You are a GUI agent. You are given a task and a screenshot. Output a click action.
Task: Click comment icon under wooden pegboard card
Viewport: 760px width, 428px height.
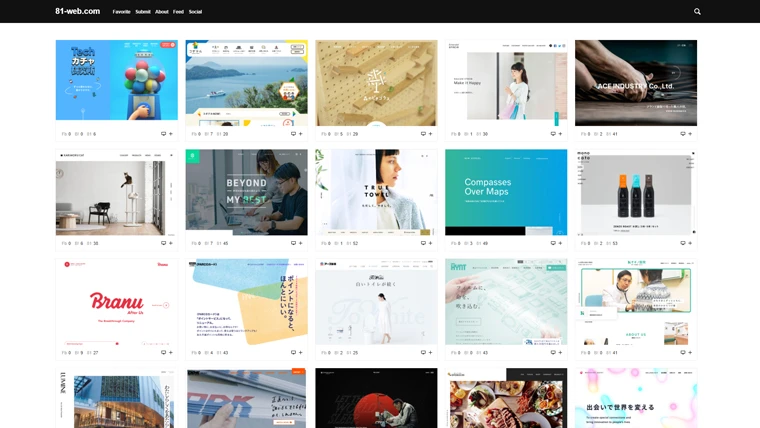(x=423, y=134)
